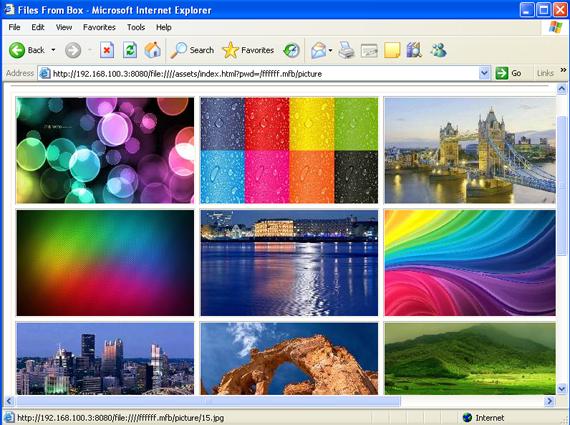Viewport: 570px width, 425px height.
Task: Open the Tower Bridge picture thumbnail
Action: point(470,150)
